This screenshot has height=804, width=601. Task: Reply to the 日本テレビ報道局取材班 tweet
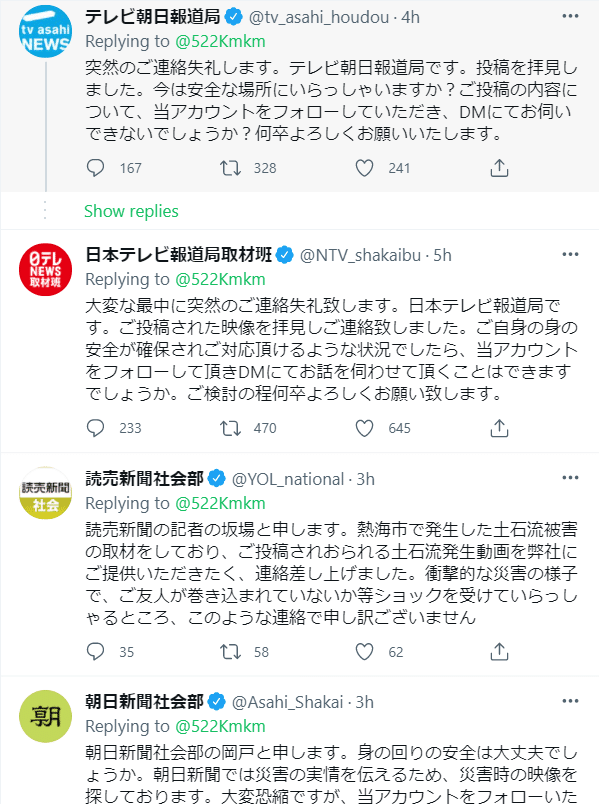pos(95,428)
